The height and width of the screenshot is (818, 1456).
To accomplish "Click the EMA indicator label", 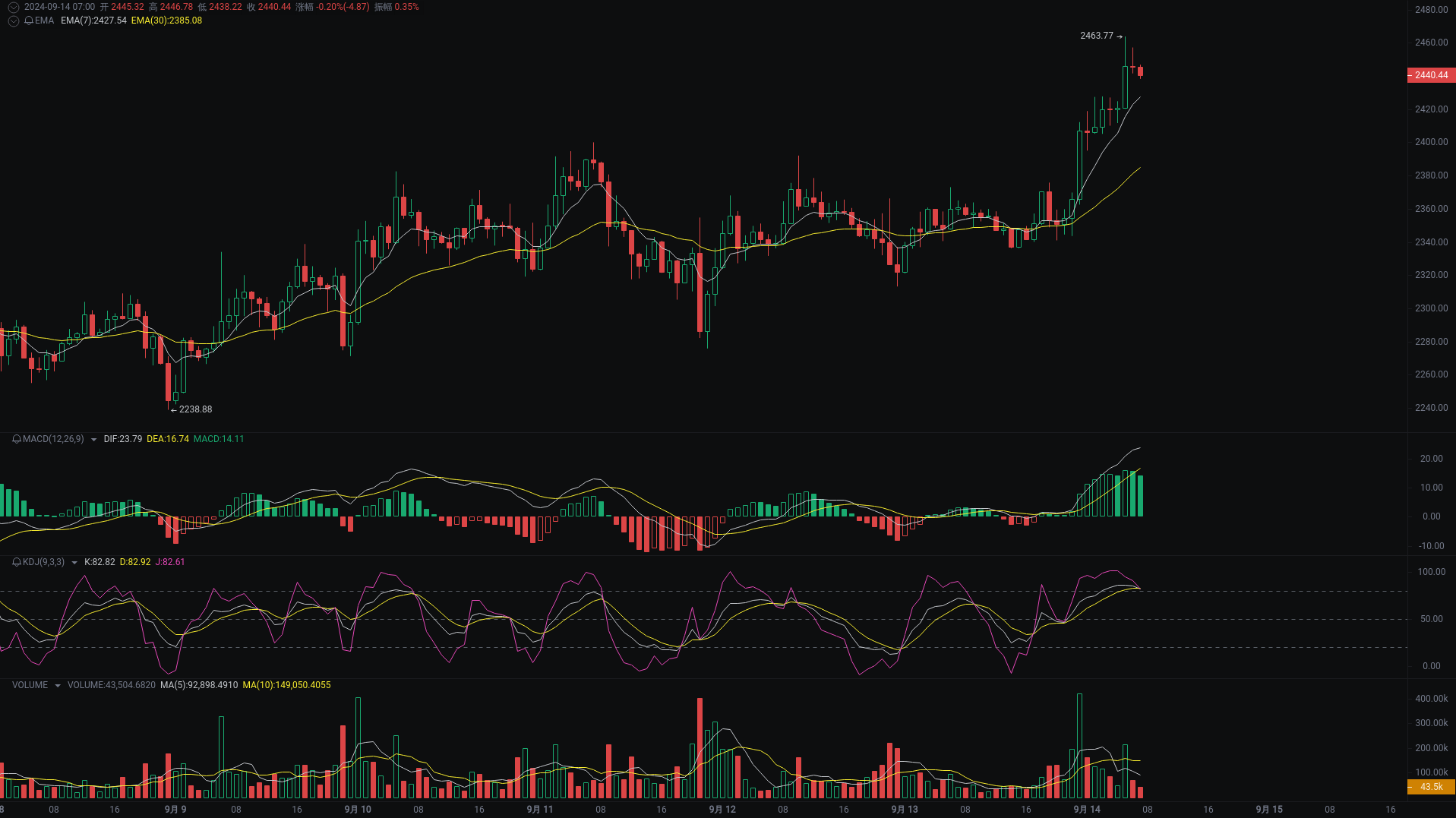I will (44, 21).
